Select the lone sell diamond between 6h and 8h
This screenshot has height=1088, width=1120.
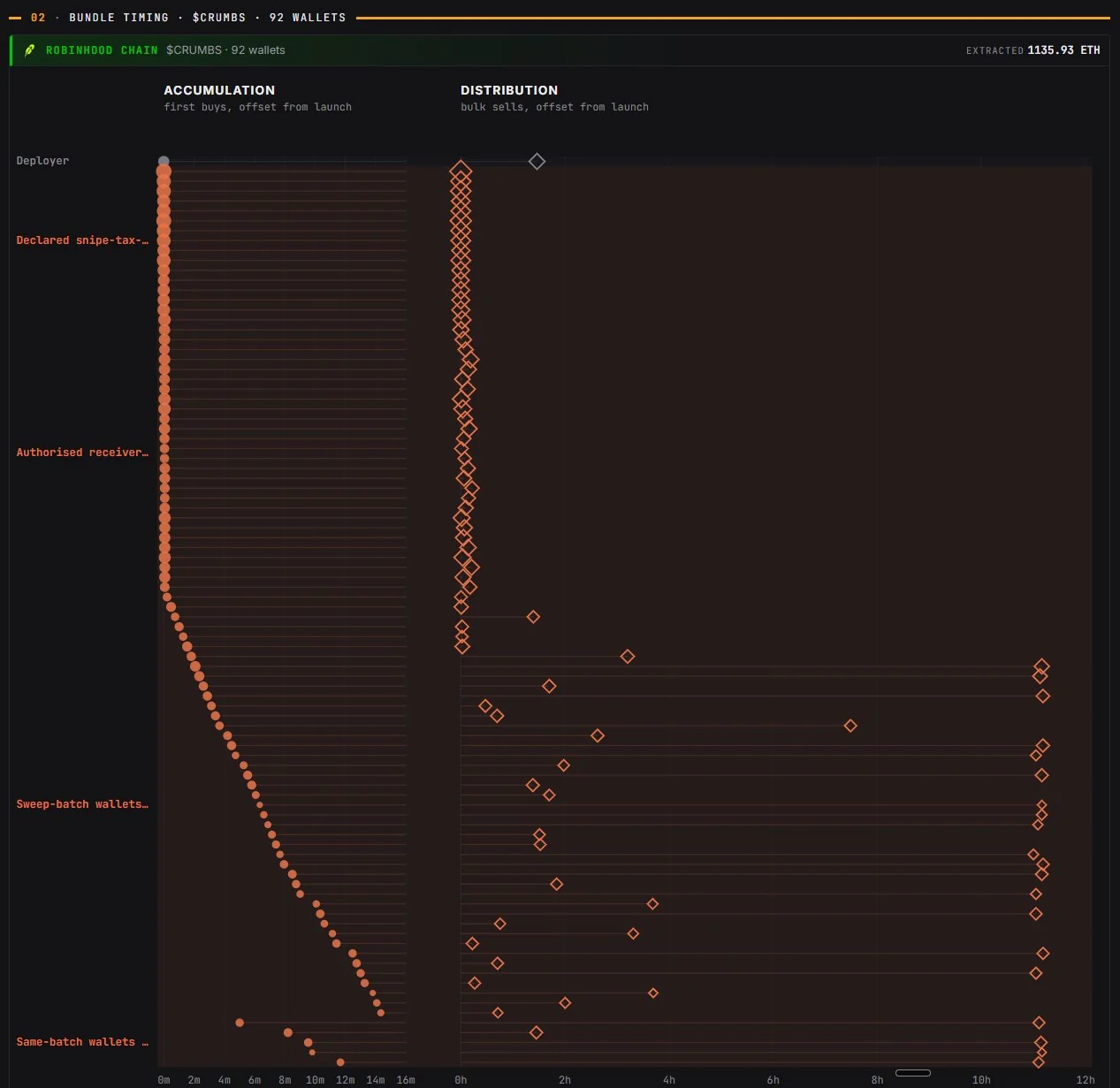tap(850, 726)
